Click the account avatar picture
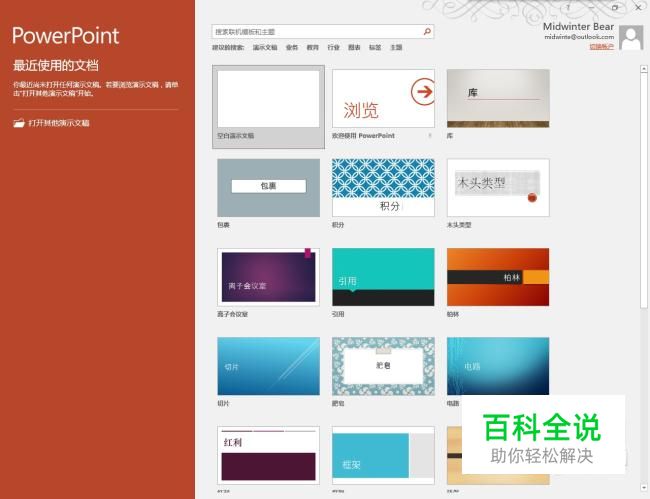 pyautogui.click(x=631, y=37)
